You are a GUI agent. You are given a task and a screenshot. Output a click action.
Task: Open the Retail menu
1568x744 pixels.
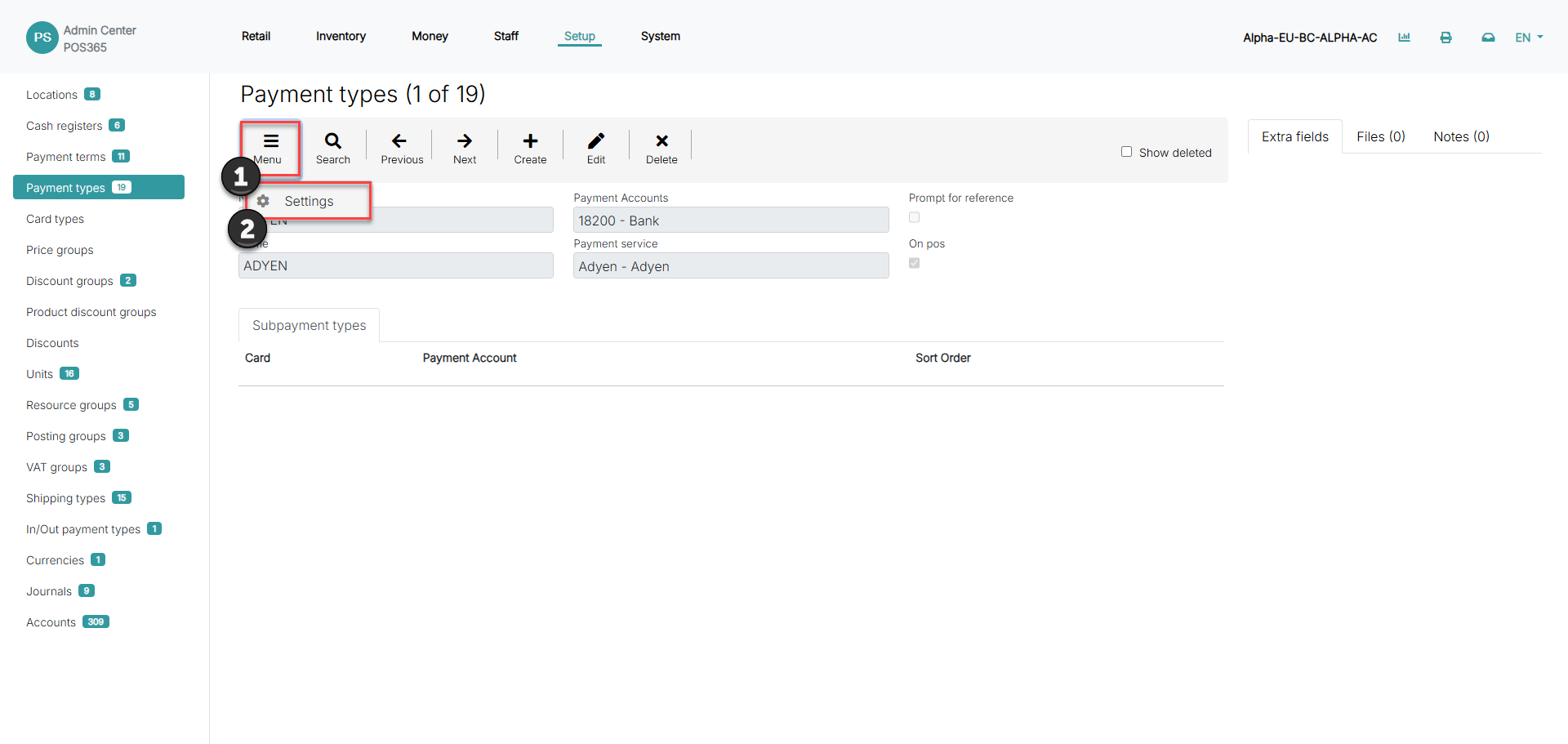click(256, 36)
